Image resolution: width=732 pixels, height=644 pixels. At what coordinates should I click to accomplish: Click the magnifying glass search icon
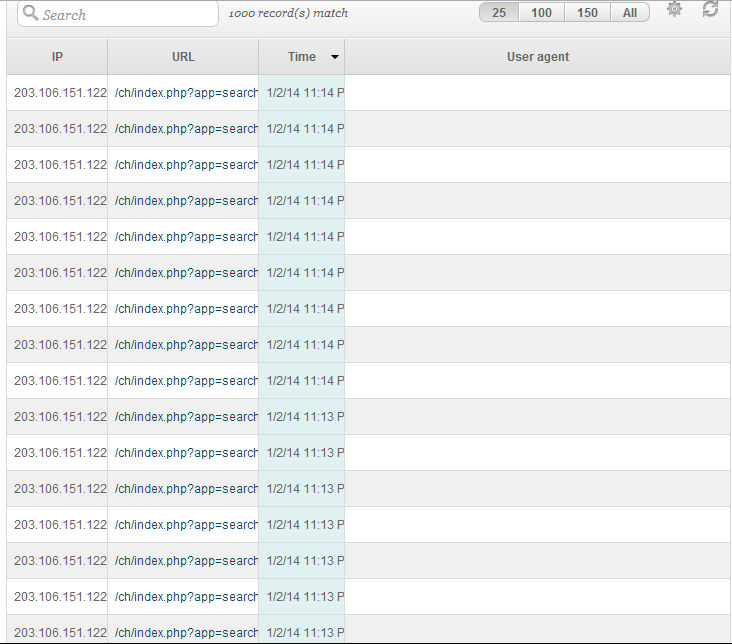30,14
